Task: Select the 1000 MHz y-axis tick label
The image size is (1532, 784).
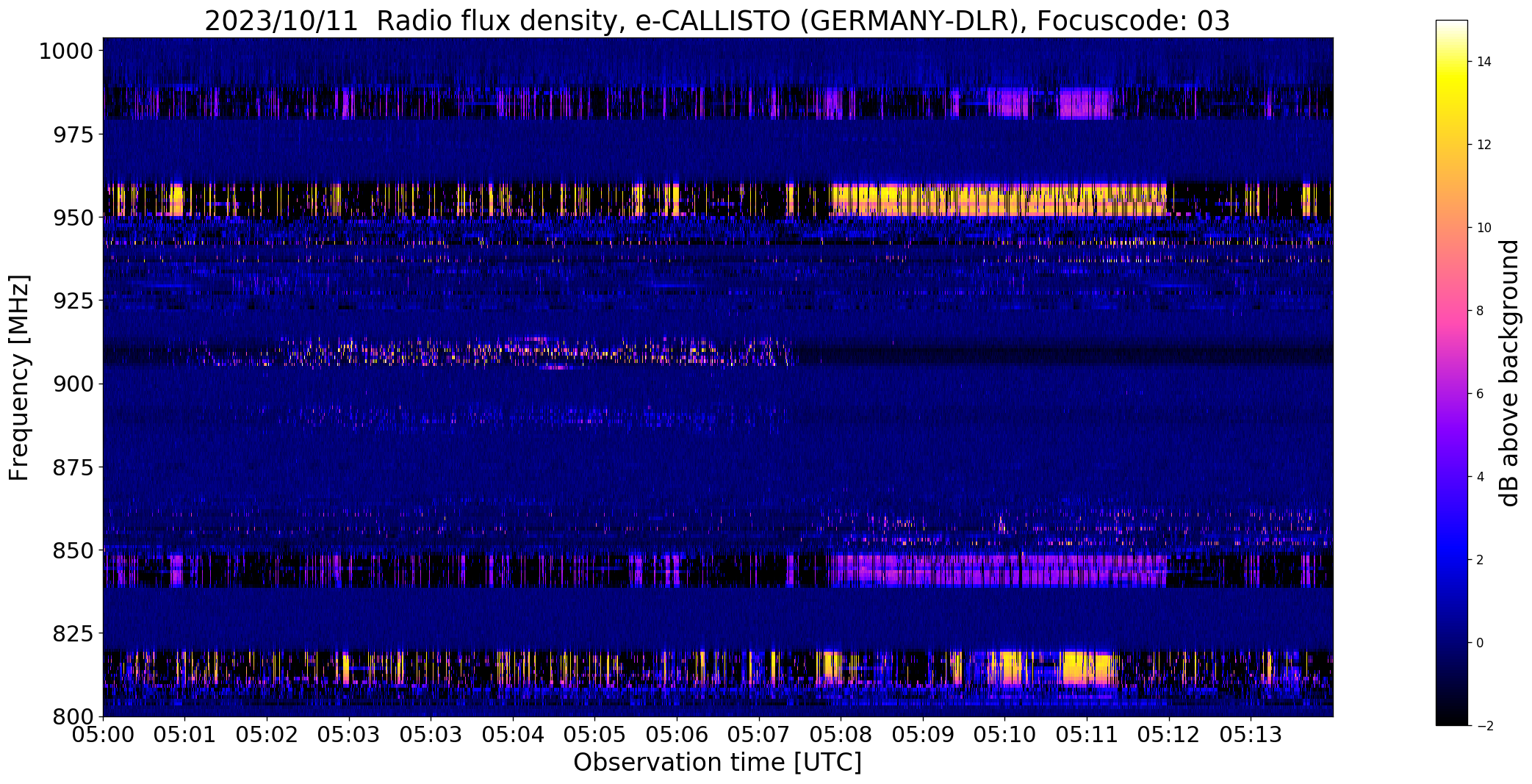Action: coord(66,51)
